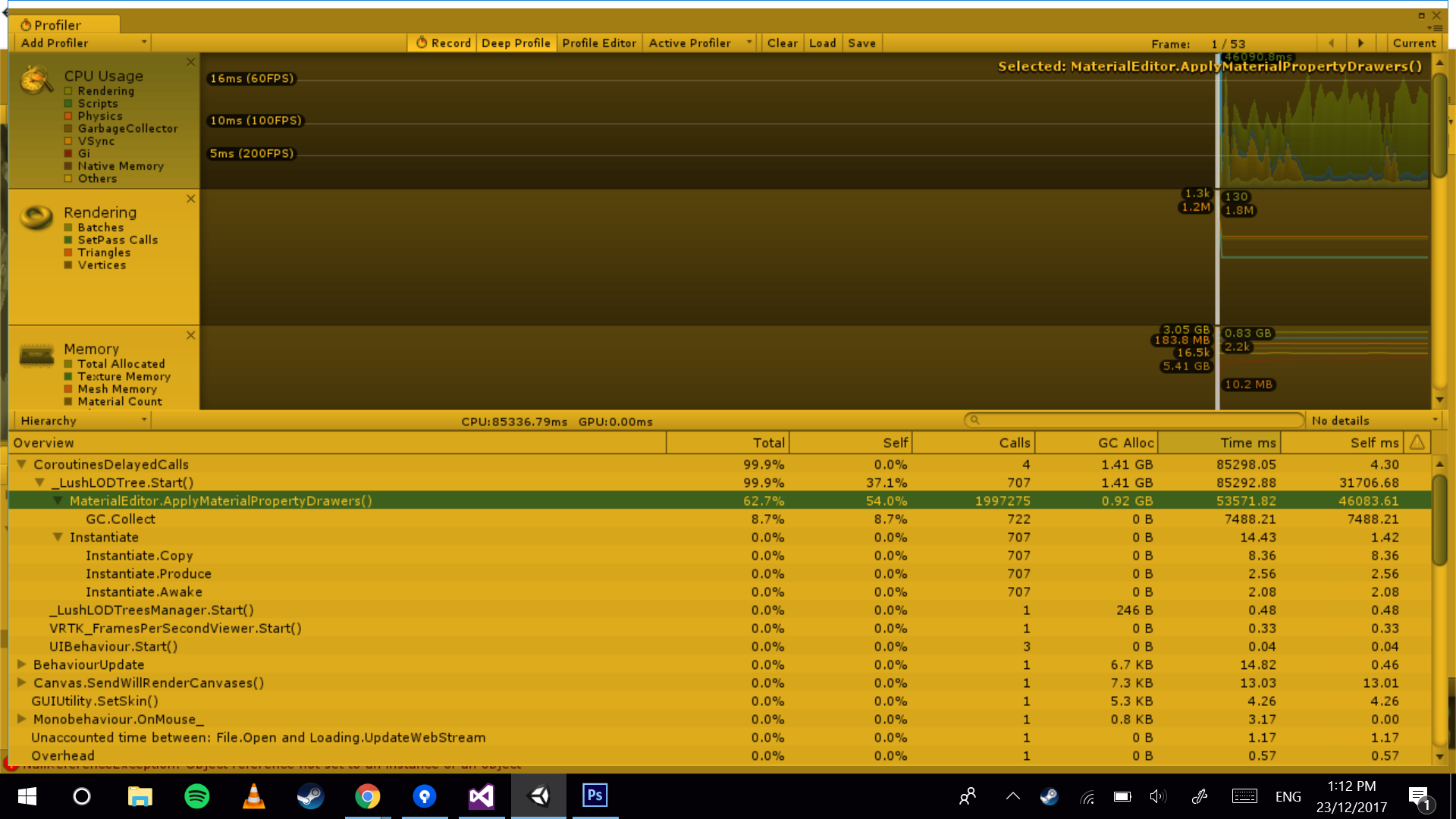Sort by the Time ms column header

click(1219, 443)
